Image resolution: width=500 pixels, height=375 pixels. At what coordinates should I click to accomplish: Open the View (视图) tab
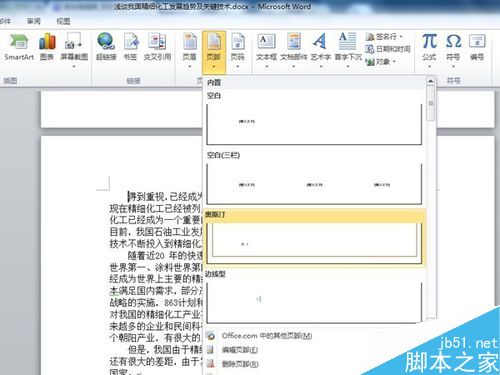63,21
